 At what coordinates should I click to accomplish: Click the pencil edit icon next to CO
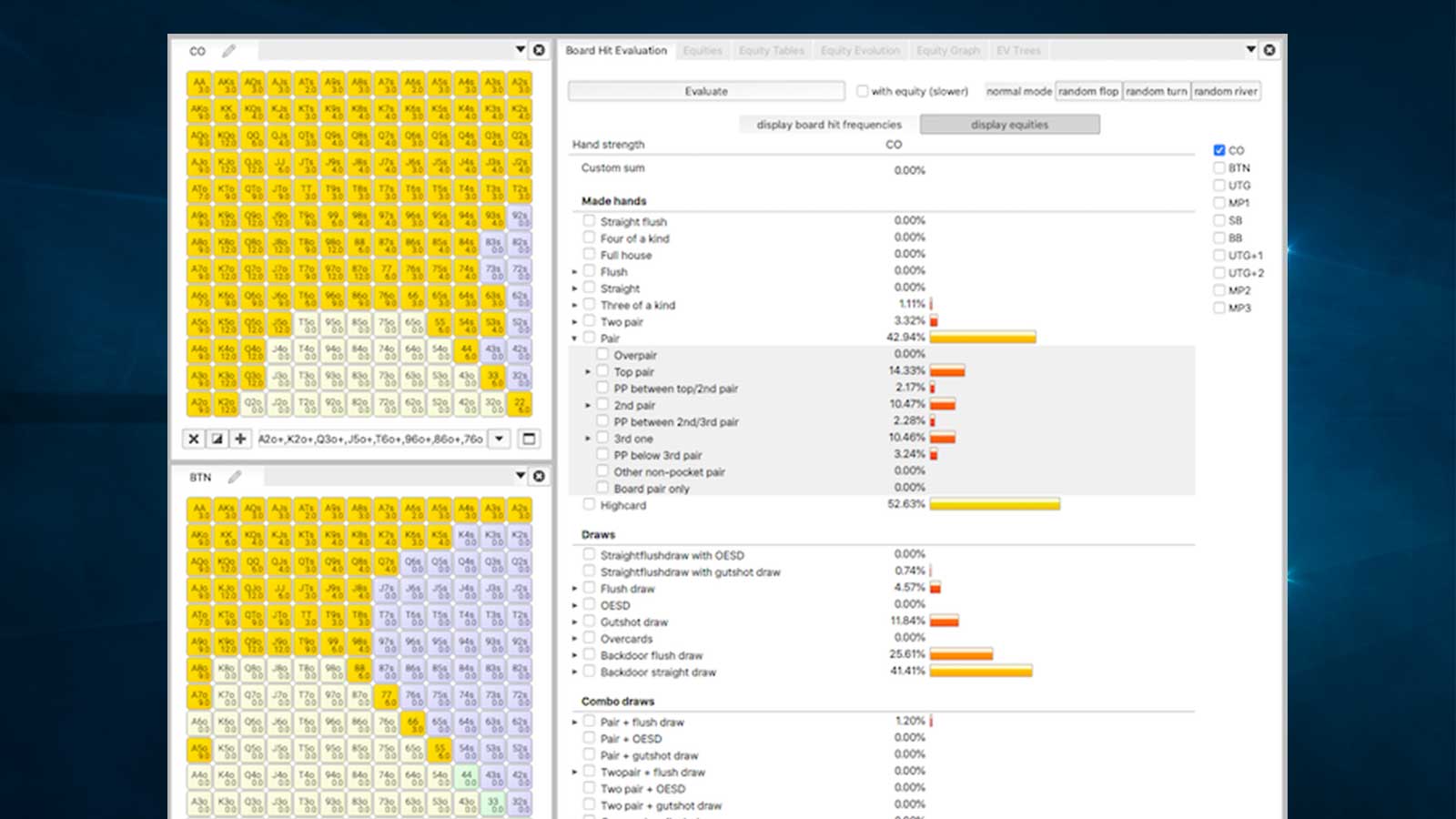tap(228, 51)
